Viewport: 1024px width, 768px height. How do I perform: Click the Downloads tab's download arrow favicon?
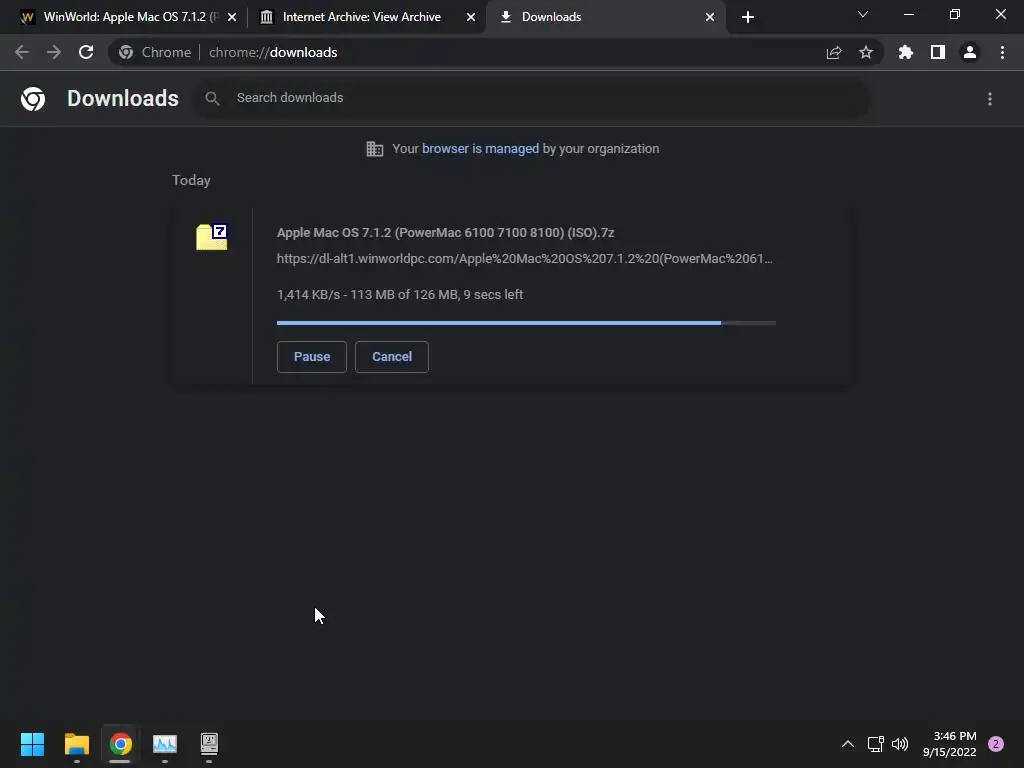click(505, 17)
